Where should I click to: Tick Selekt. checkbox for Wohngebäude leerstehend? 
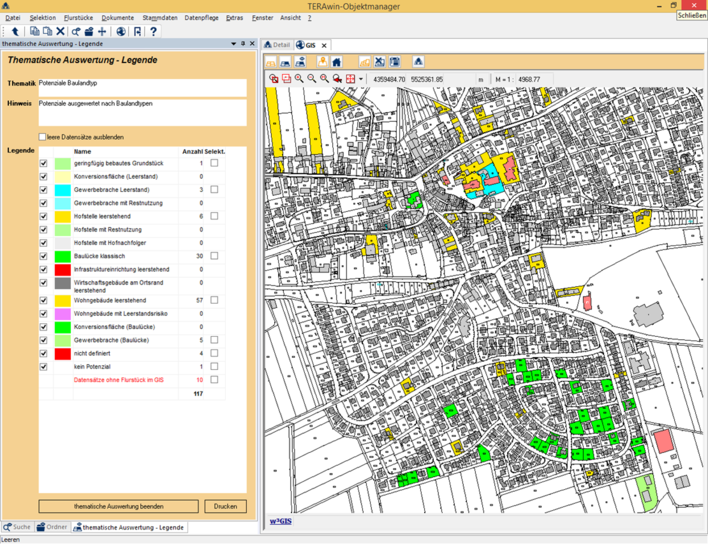coord(214,300)
